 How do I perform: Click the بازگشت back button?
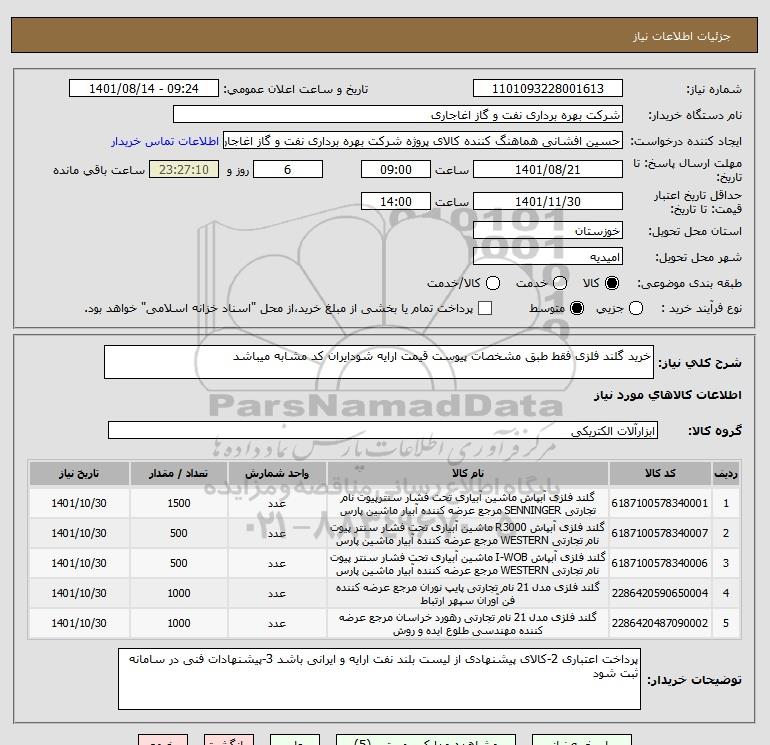[229, 740]
